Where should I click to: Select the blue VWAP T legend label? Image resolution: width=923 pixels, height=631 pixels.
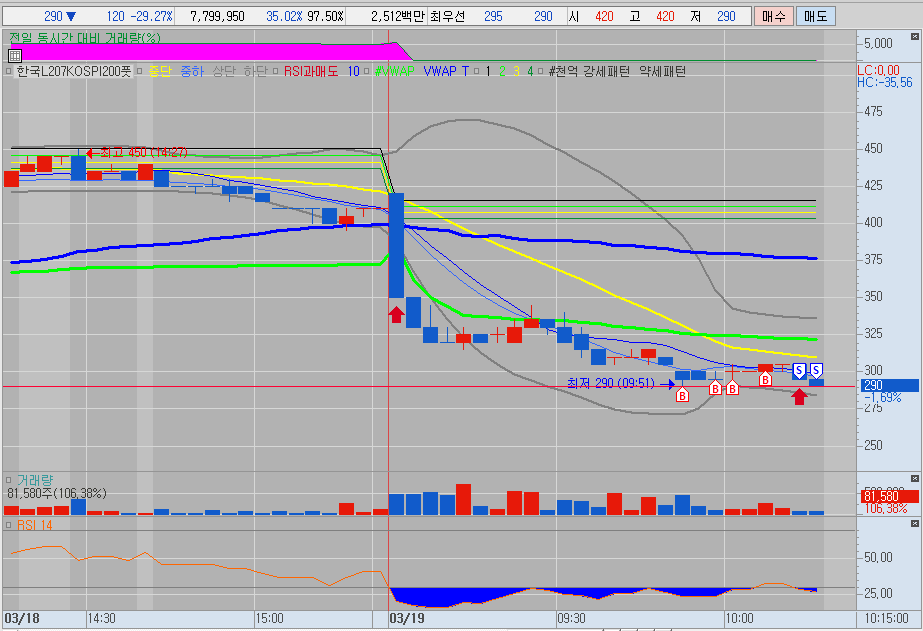(x=446, y=71)
